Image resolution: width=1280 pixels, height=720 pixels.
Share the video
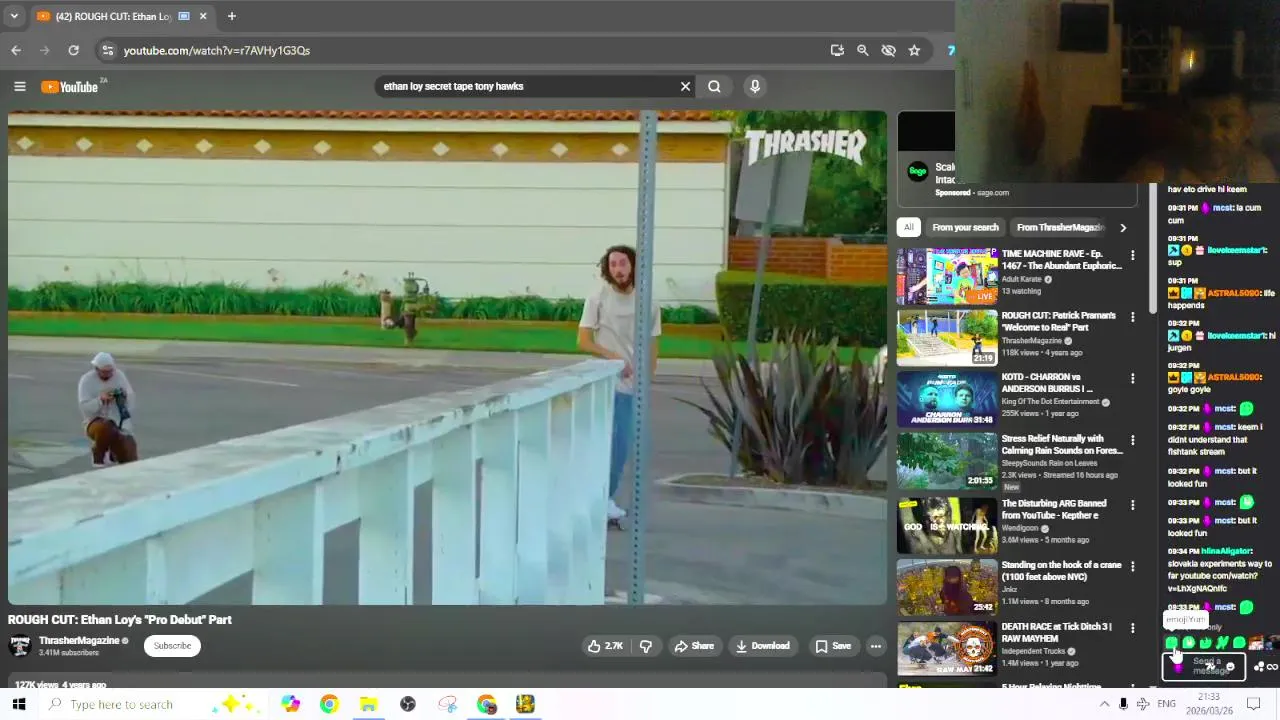(694, 646)
